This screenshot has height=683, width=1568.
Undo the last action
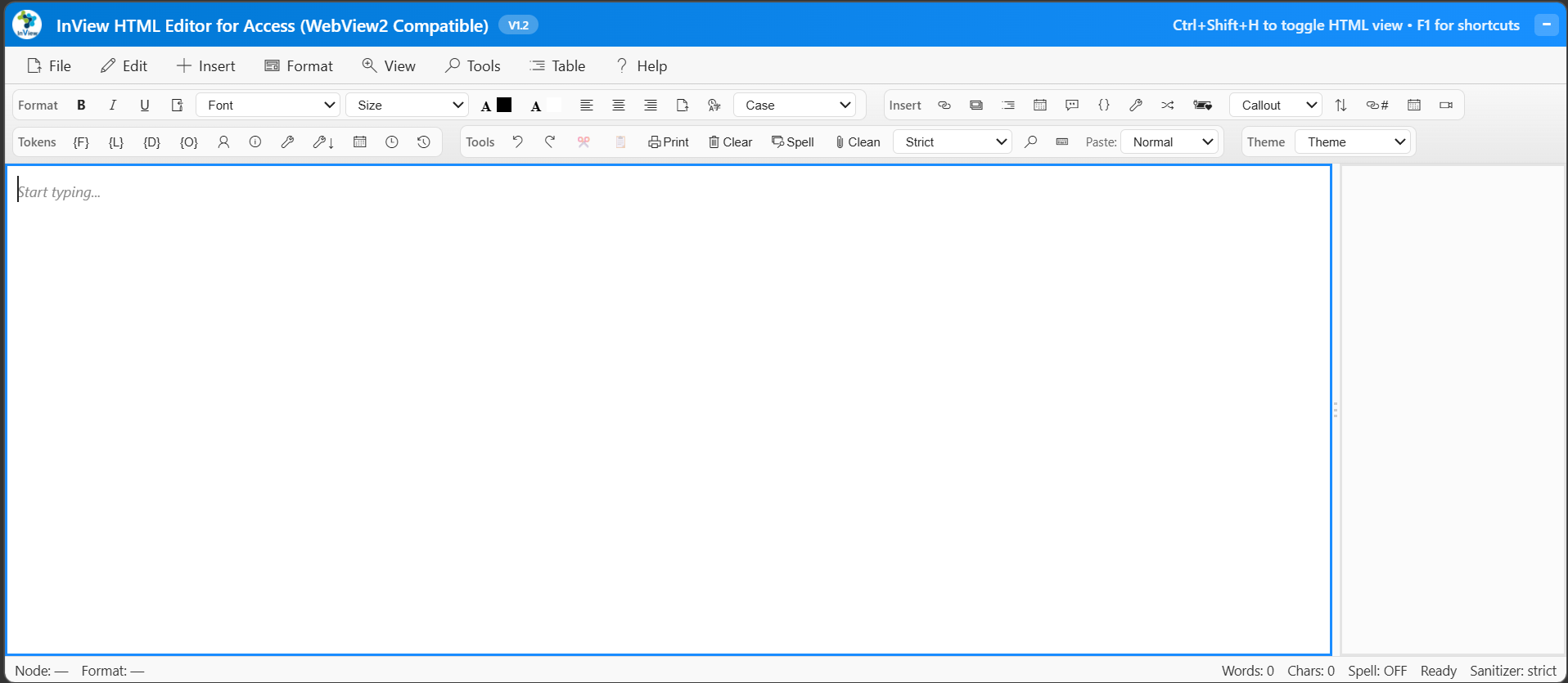[518, 142]
